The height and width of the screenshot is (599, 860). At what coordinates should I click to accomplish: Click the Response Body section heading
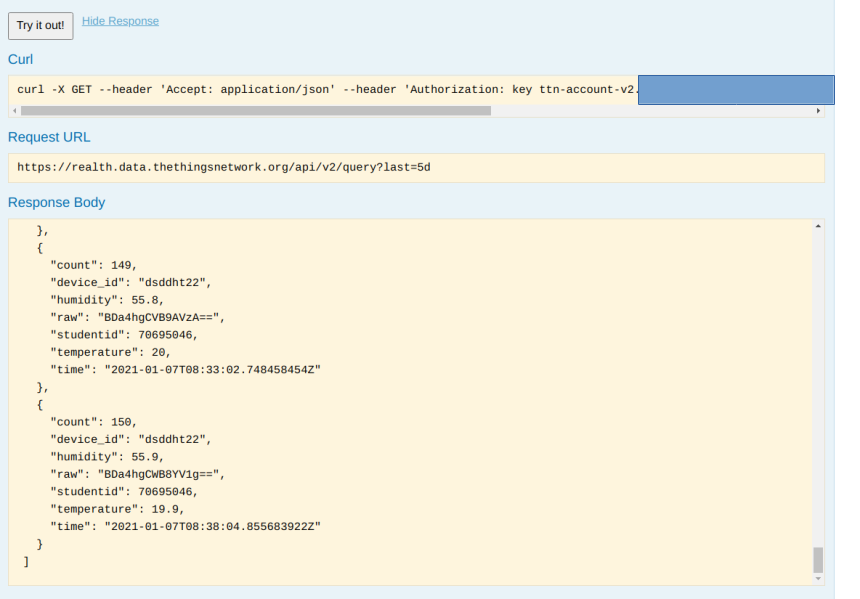tap(56, 202)
